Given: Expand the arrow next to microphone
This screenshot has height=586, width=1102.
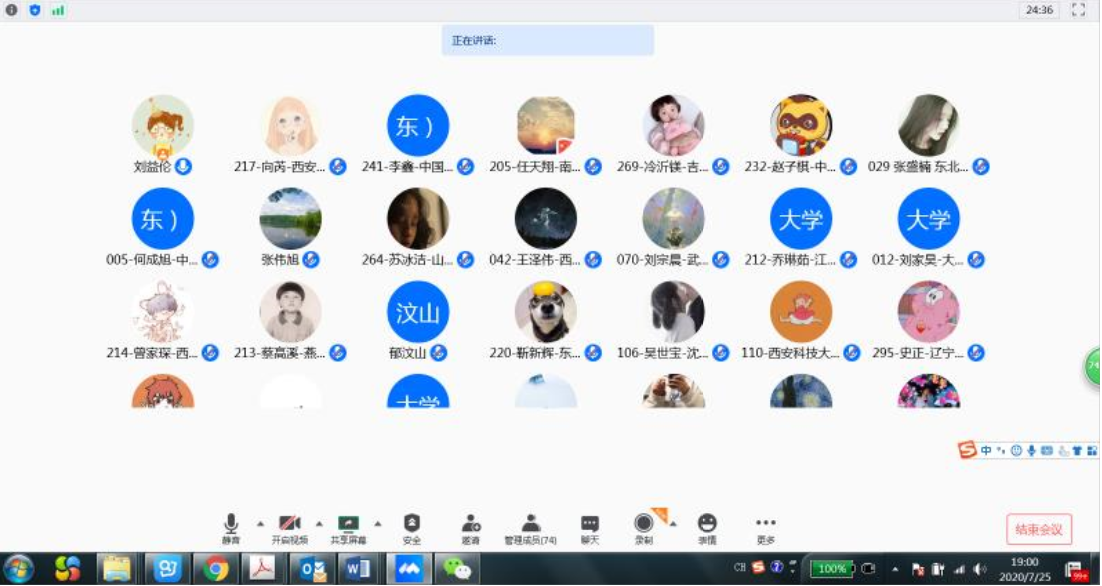Looking at the screenshot, I should point(261,523).
